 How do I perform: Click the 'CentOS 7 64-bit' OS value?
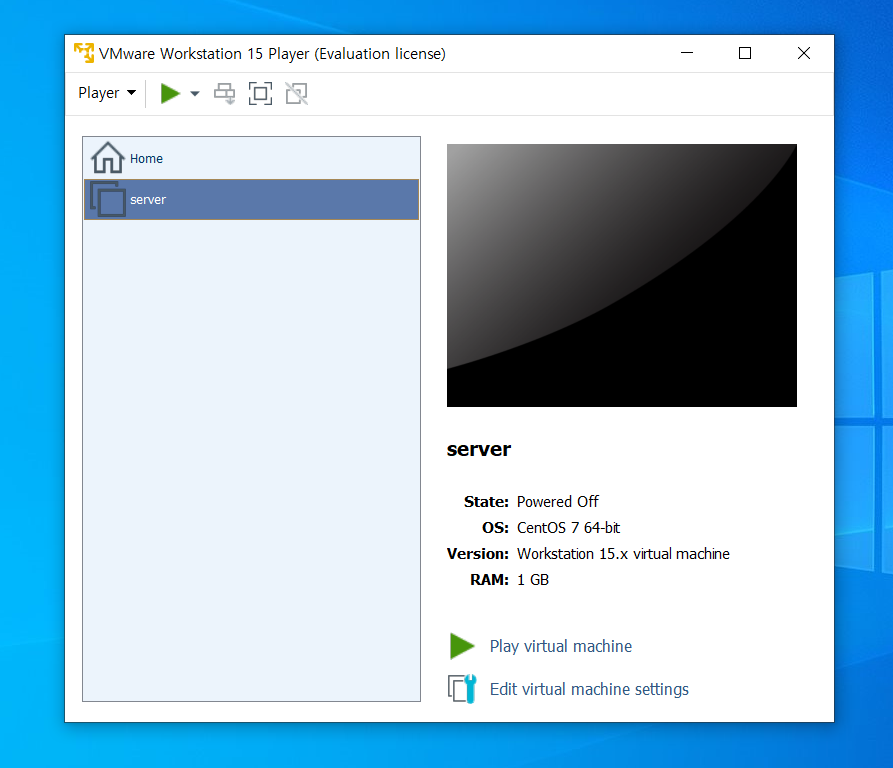click(568, 528)
